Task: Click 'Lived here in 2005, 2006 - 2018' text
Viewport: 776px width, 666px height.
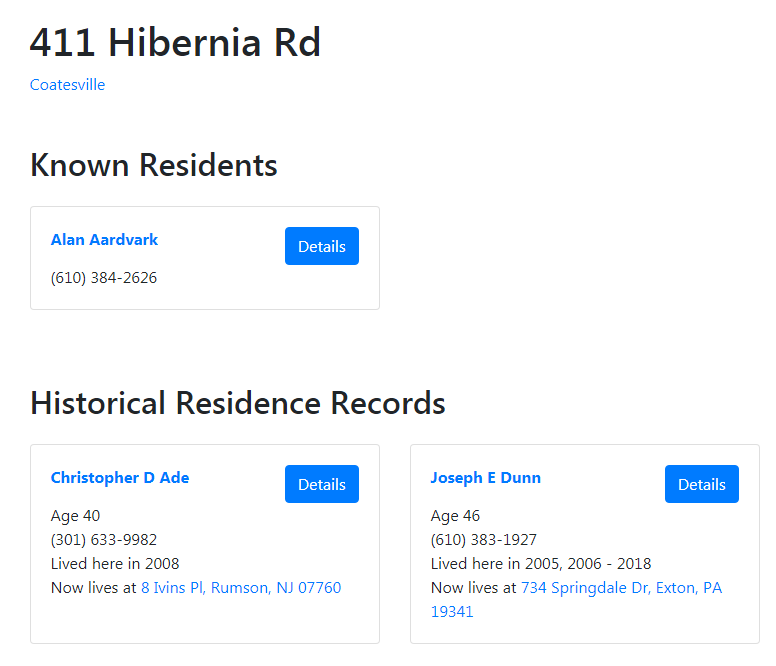Action: (x=541, y=564)
